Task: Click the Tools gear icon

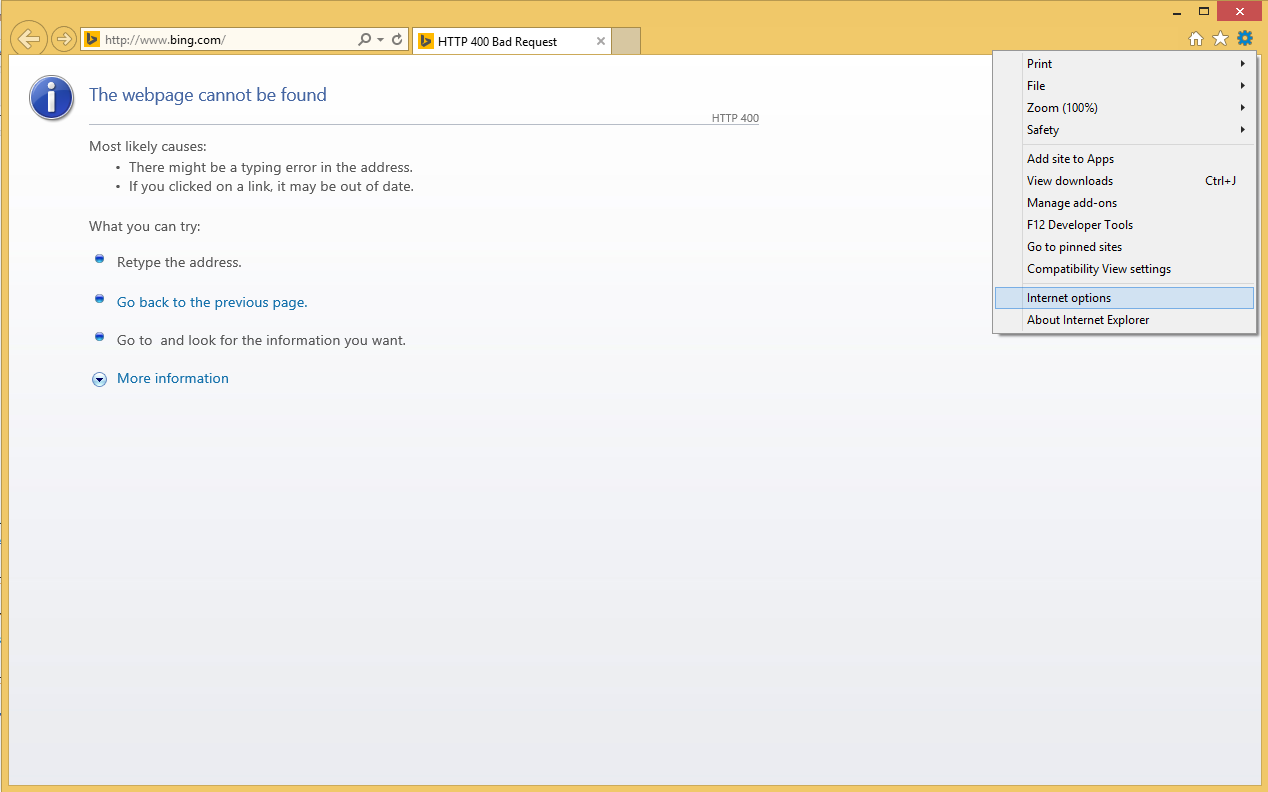Action: (1244, 39)
